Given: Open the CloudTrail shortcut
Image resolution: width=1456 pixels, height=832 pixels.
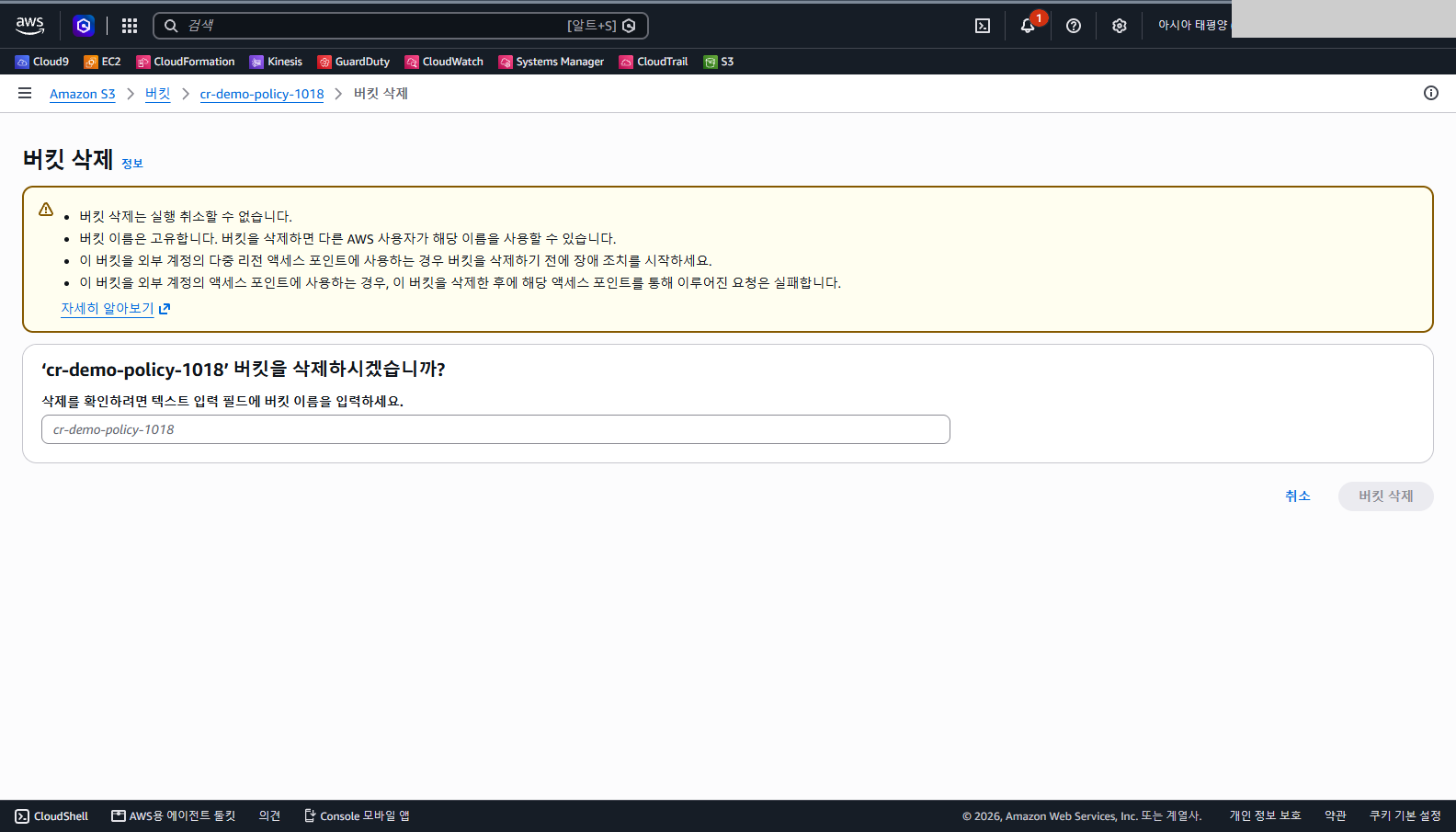Looking at the screenshot, I should 654,62.
